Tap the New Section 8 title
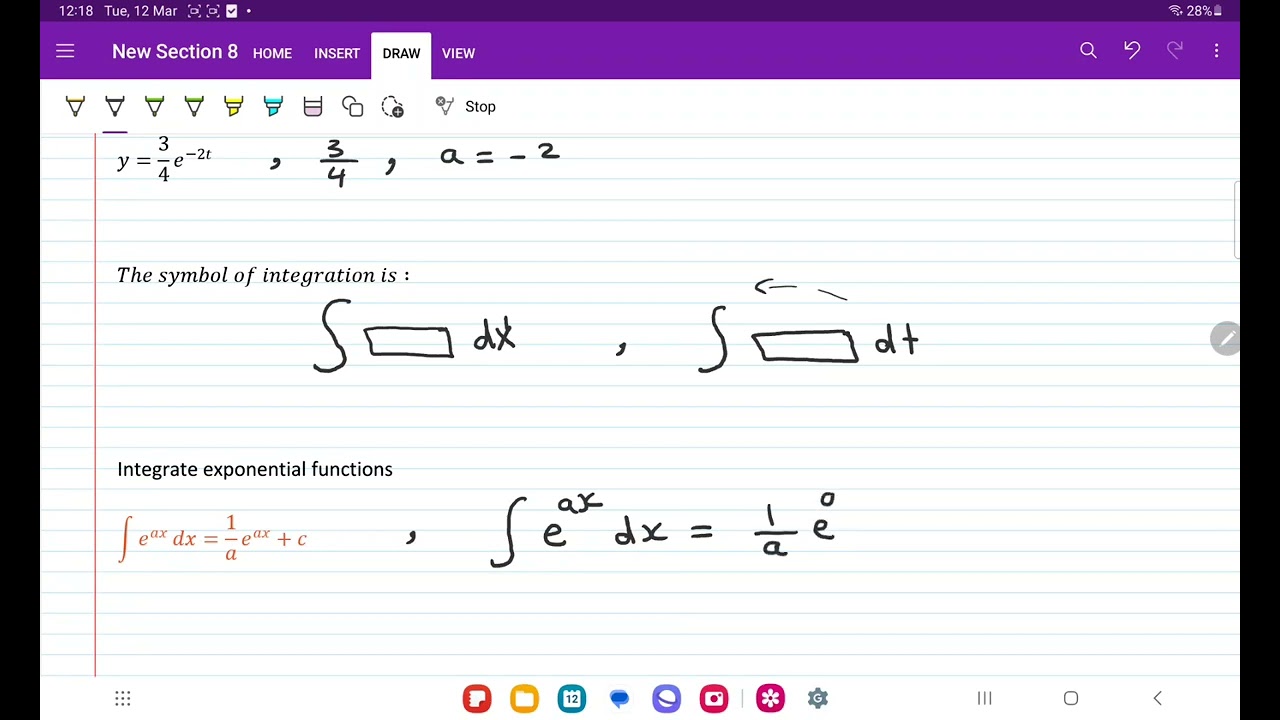The height and width of the screenshot is (720, 1280). 175,51
